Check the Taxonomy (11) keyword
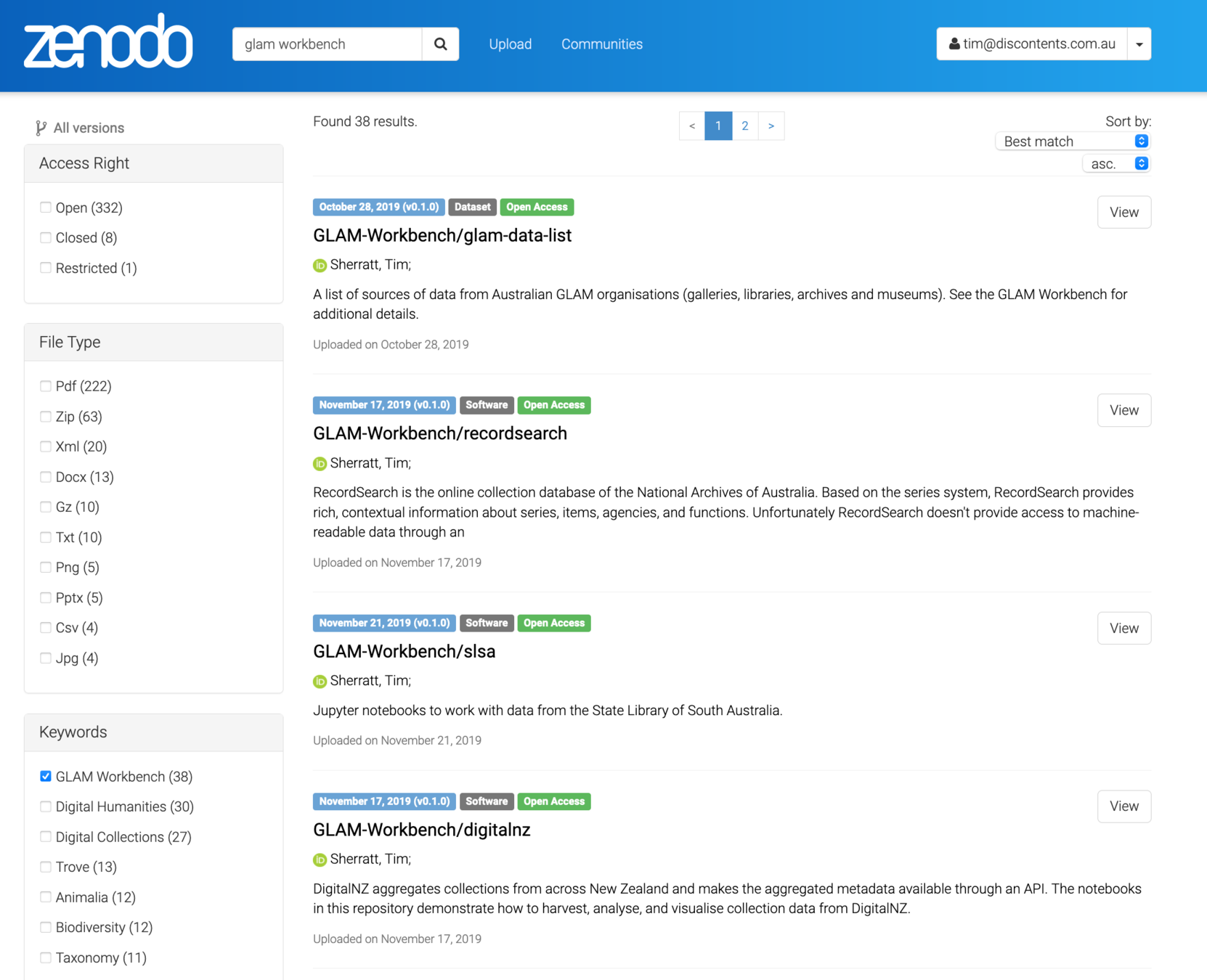Image resolution: width=1207 pixels, height=980 pixels. (x=46, y=957)
